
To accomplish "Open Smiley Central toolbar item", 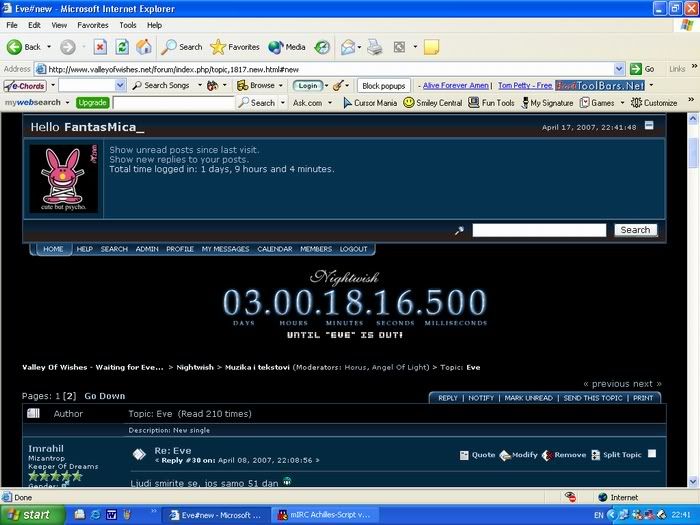I will coord(433,103).
